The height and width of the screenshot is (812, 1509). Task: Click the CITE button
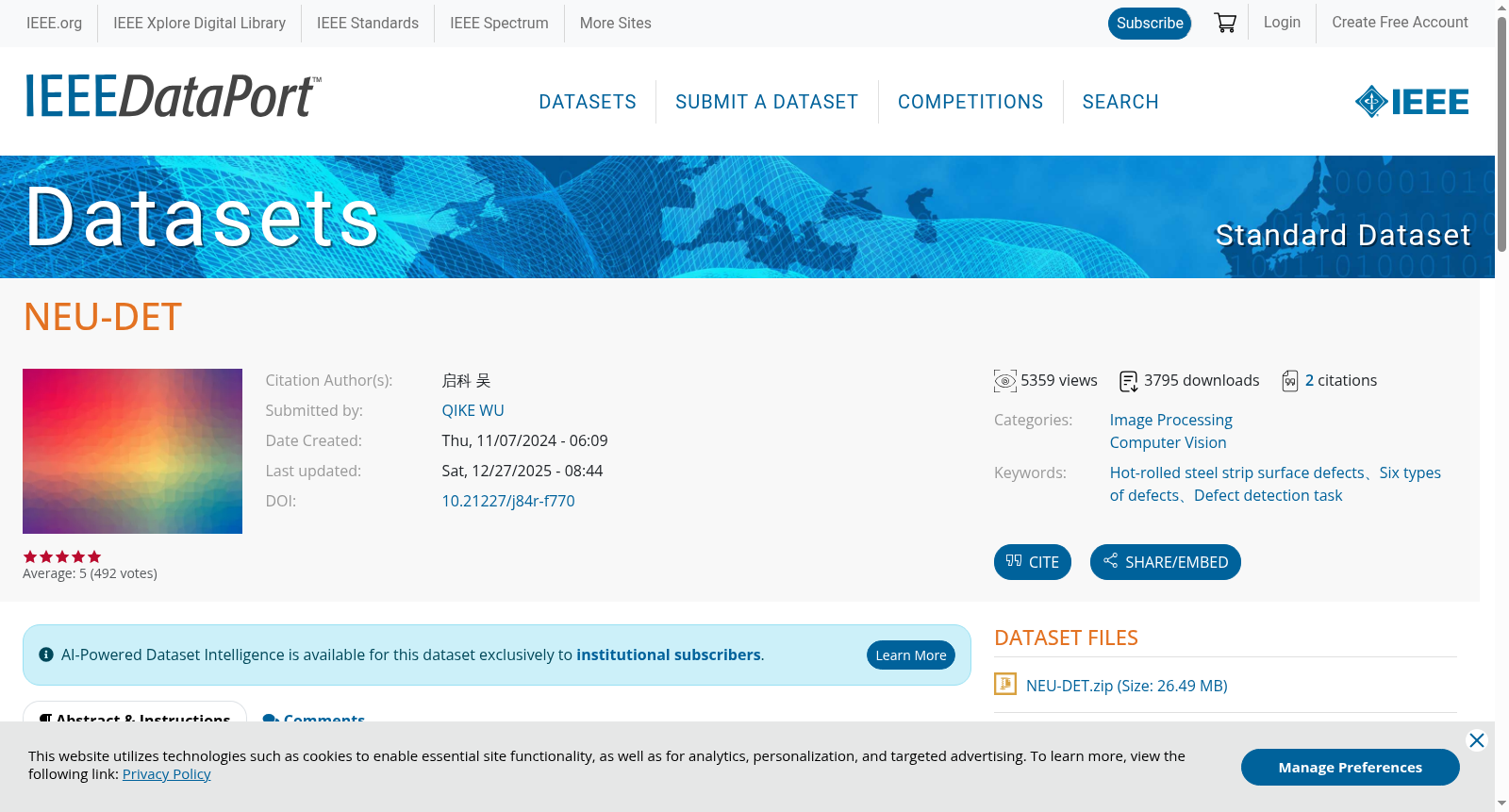click(1033, 562)
